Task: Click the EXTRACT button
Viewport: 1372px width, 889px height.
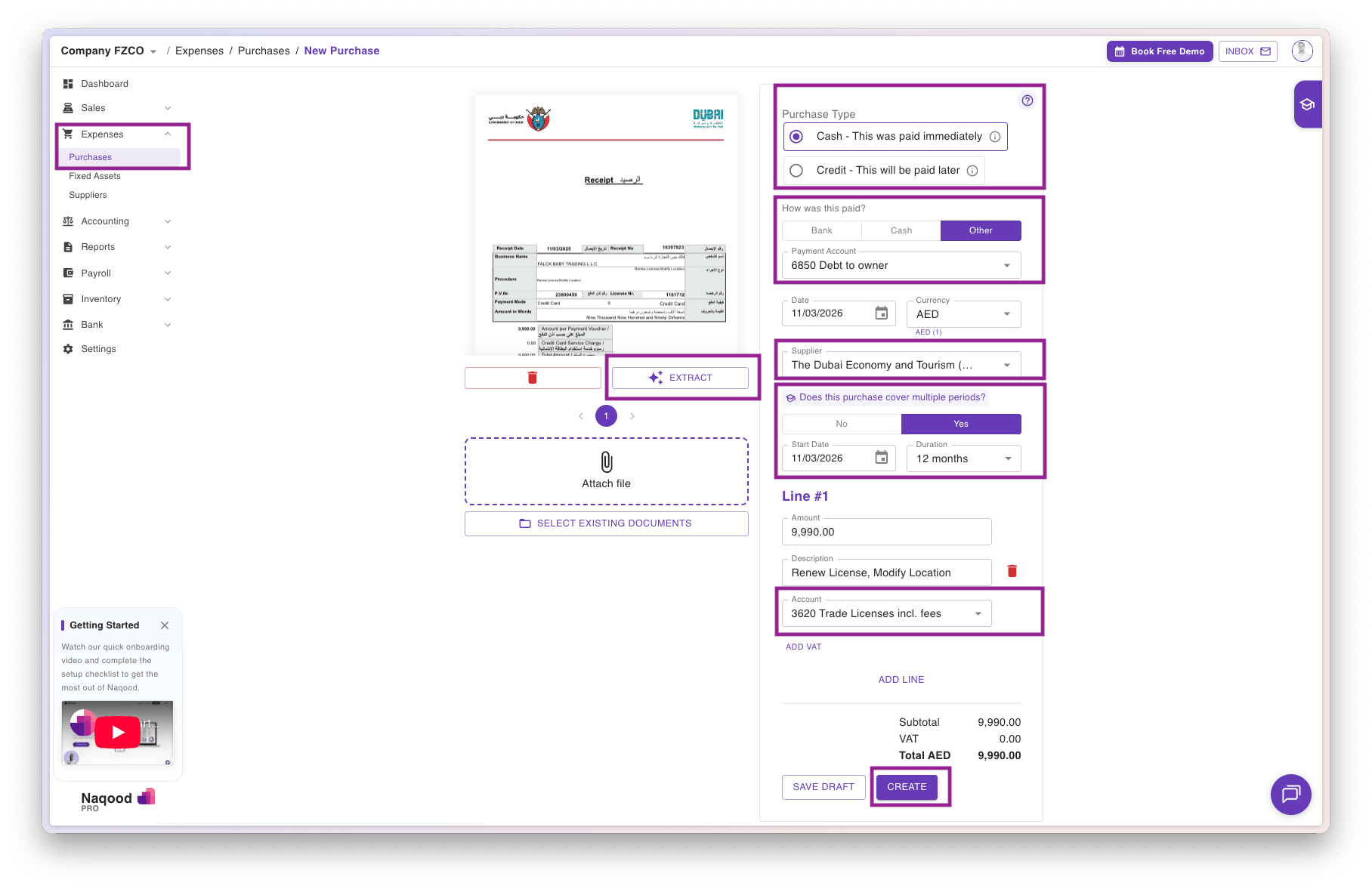Action: coord(680,378)
